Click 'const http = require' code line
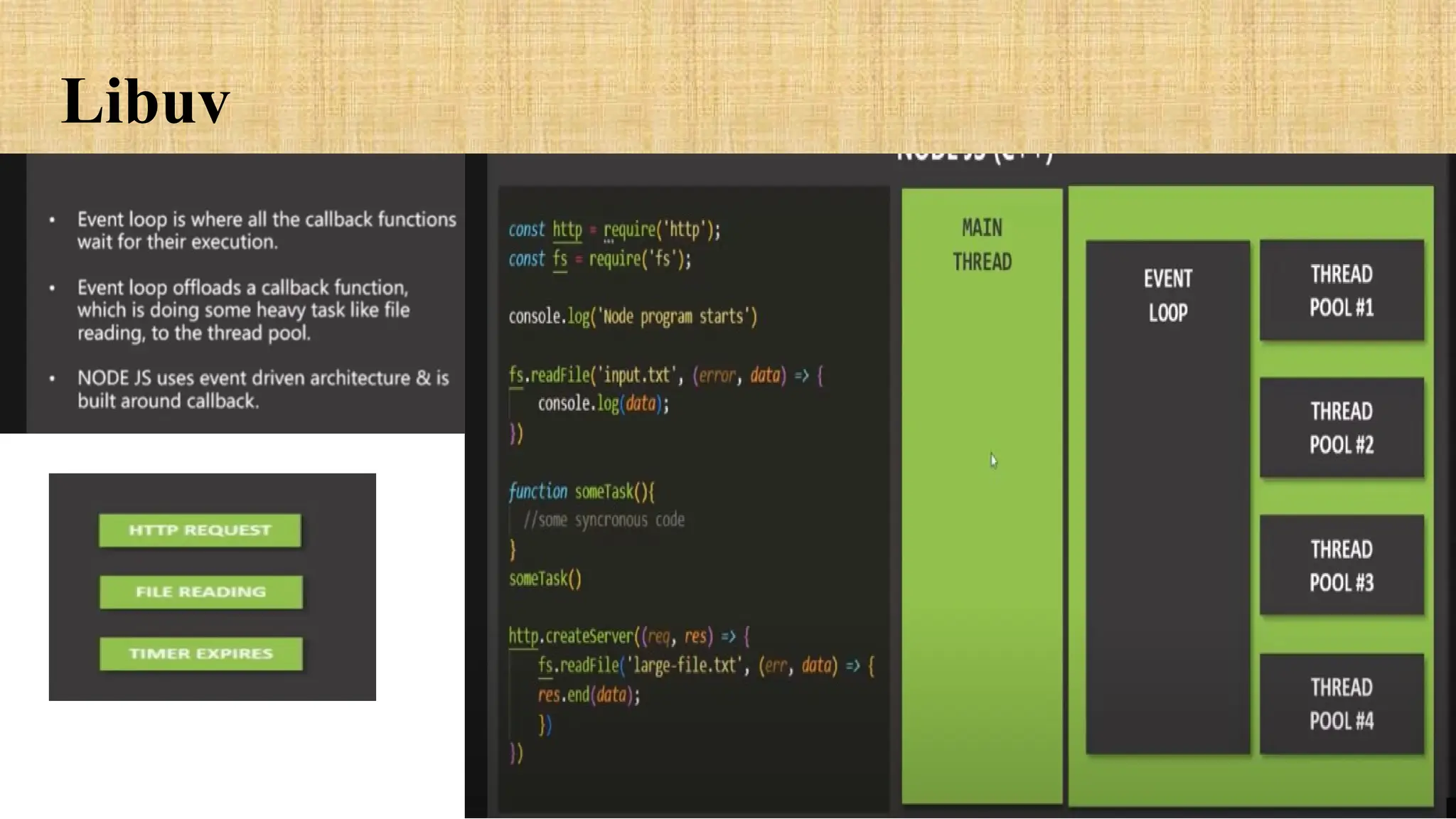 tap(614, 230)
